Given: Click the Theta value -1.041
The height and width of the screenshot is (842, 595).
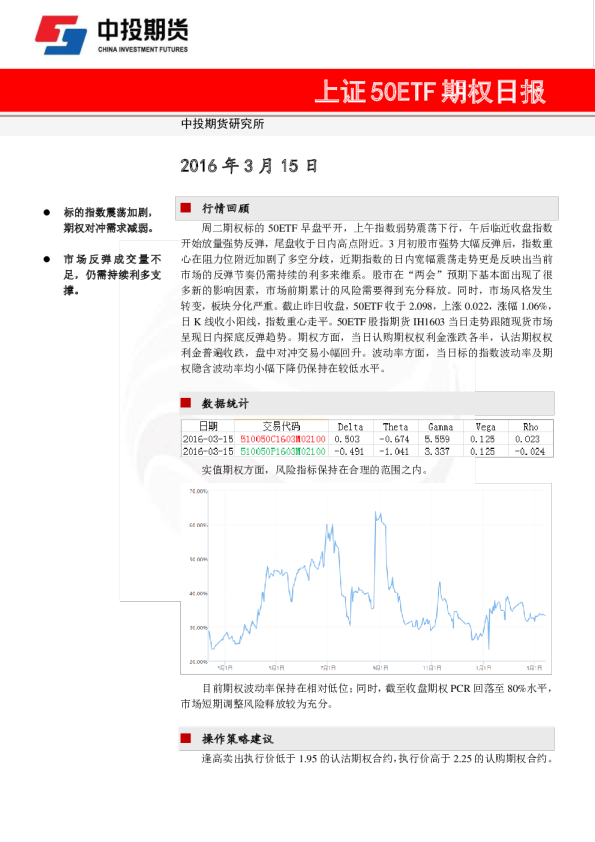Looking at the screenshot, I should [x=394, y=452].
